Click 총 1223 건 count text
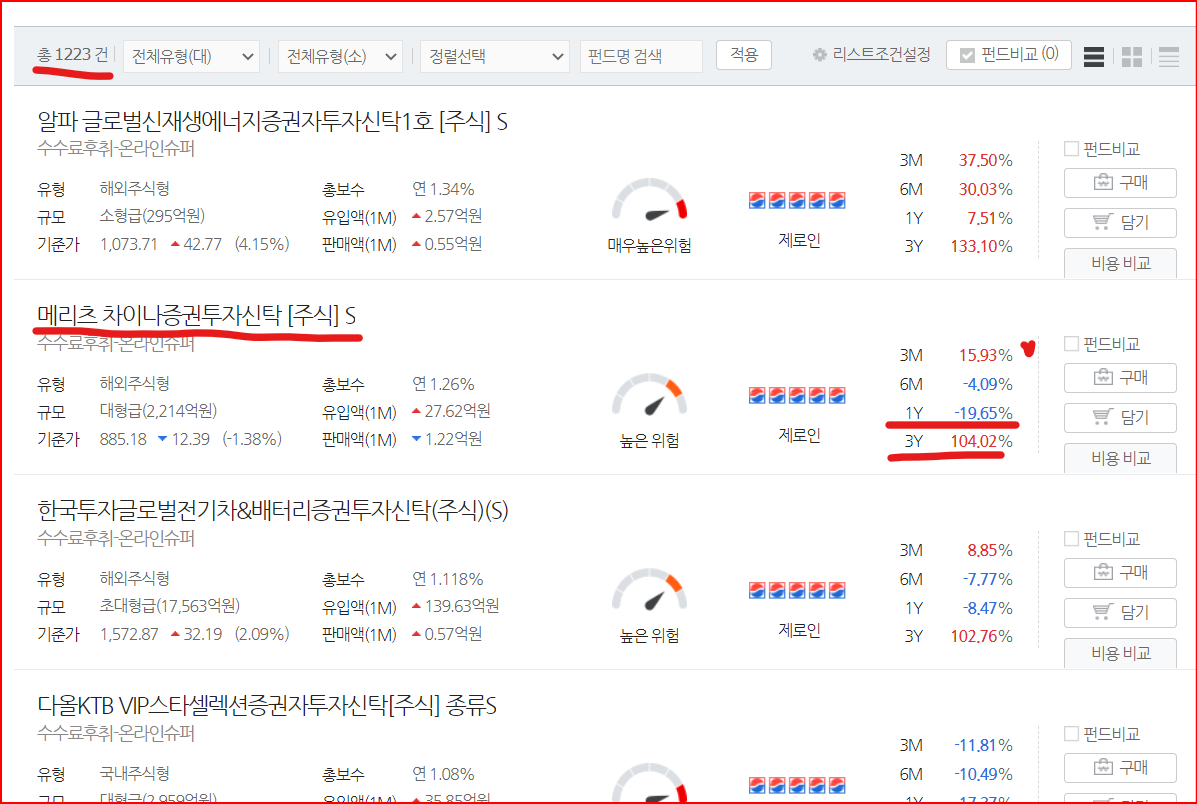The width and height of the screenshot is (1197, 804). click(73, 55)
